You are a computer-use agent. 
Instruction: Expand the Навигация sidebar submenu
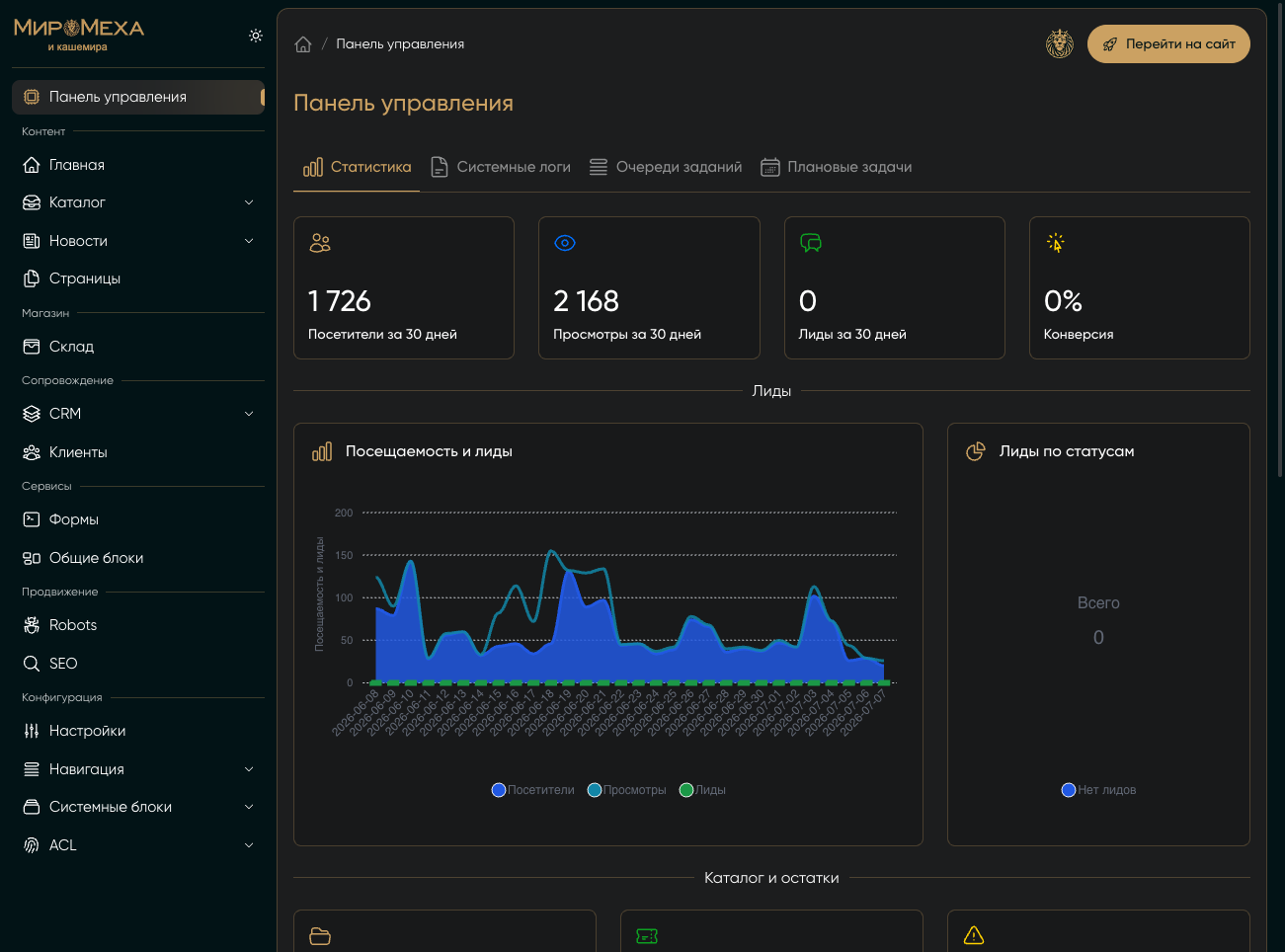point(249,769)
